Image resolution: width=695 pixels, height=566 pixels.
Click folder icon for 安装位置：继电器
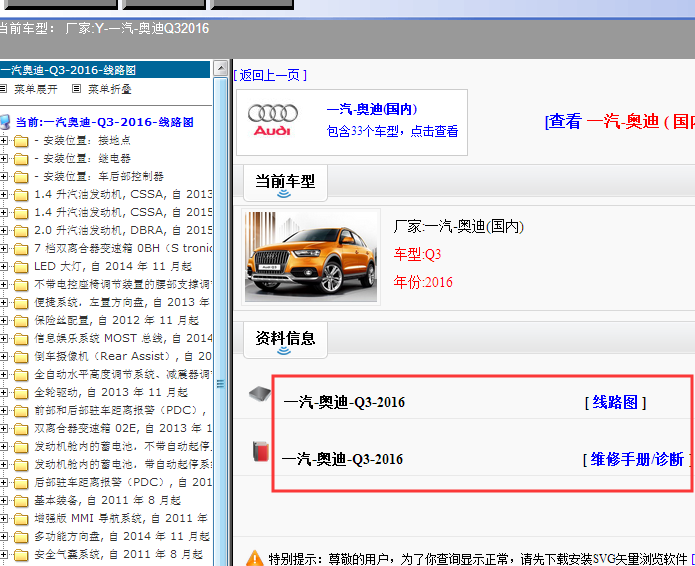(x=21, y=159)
